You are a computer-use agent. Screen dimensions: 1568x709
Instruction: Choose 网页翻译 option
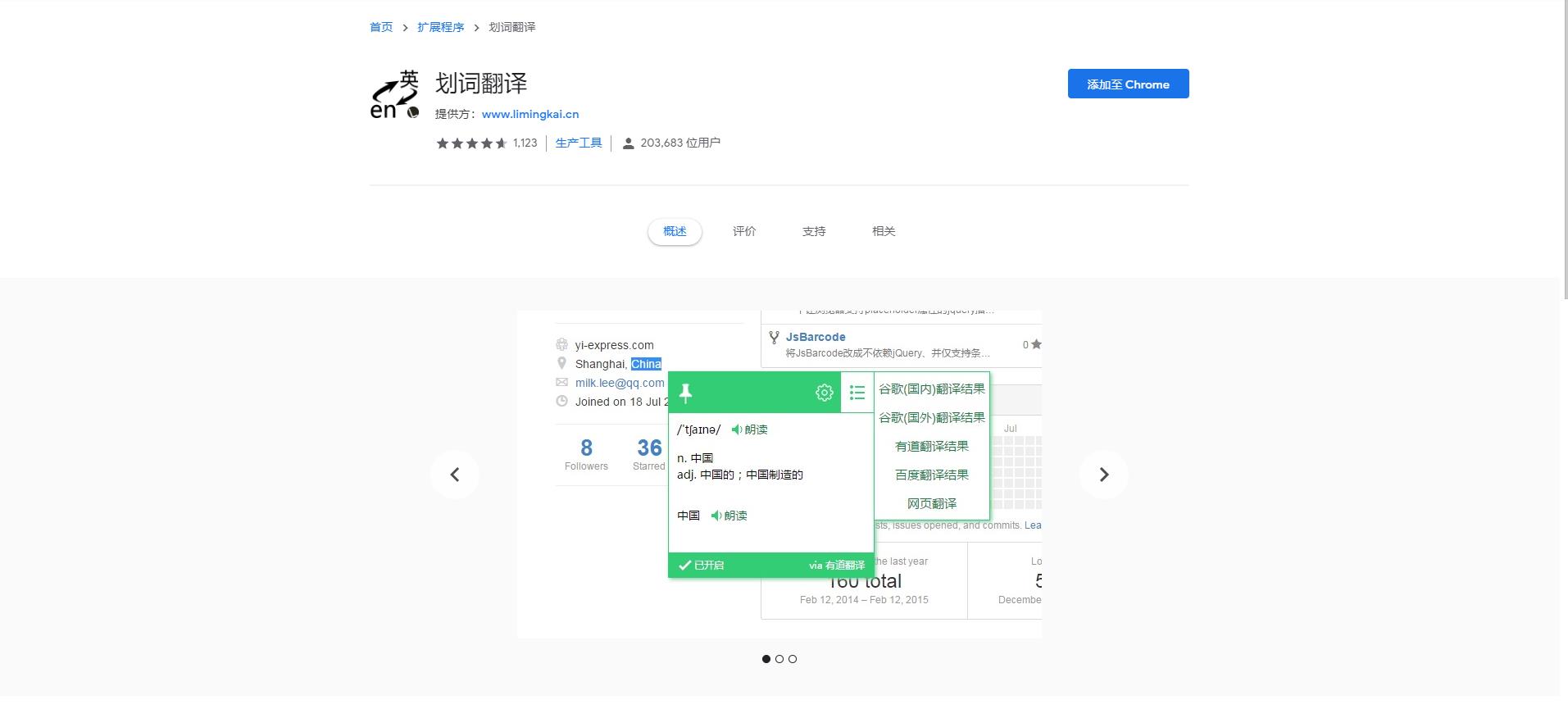pos(932,503)
